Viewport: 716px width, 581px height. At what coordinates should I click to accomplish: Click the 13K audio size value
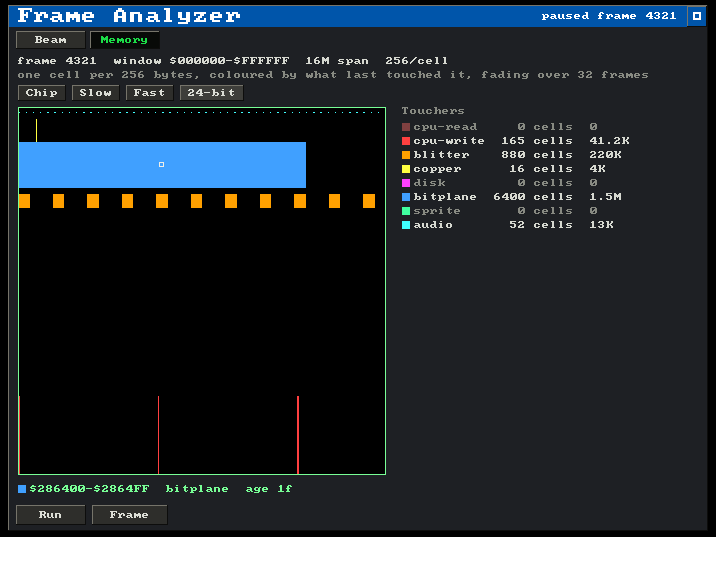pyautogui.click(x=601, y=225)
